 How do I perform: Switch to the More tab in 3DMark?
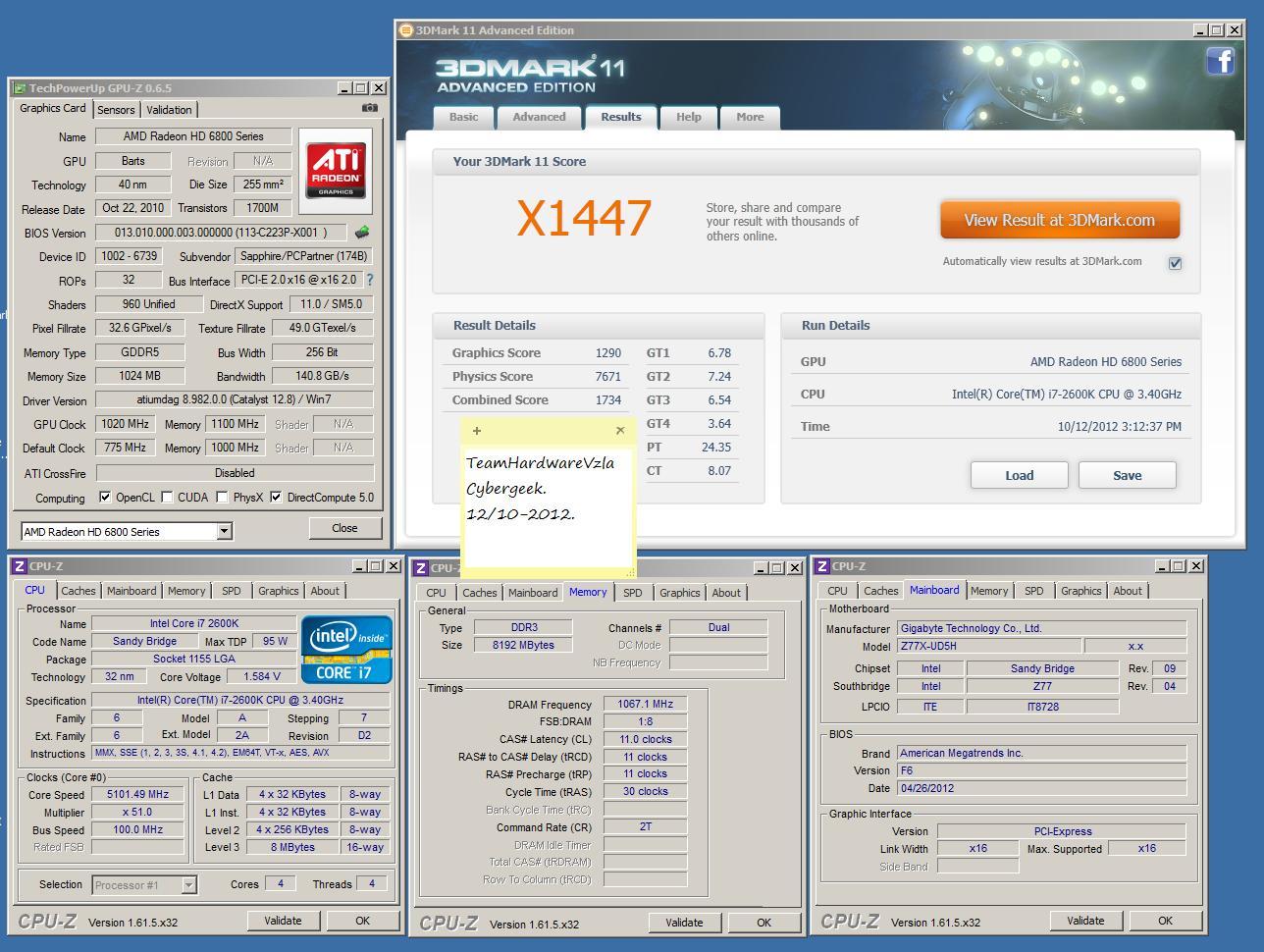[750, 117]
